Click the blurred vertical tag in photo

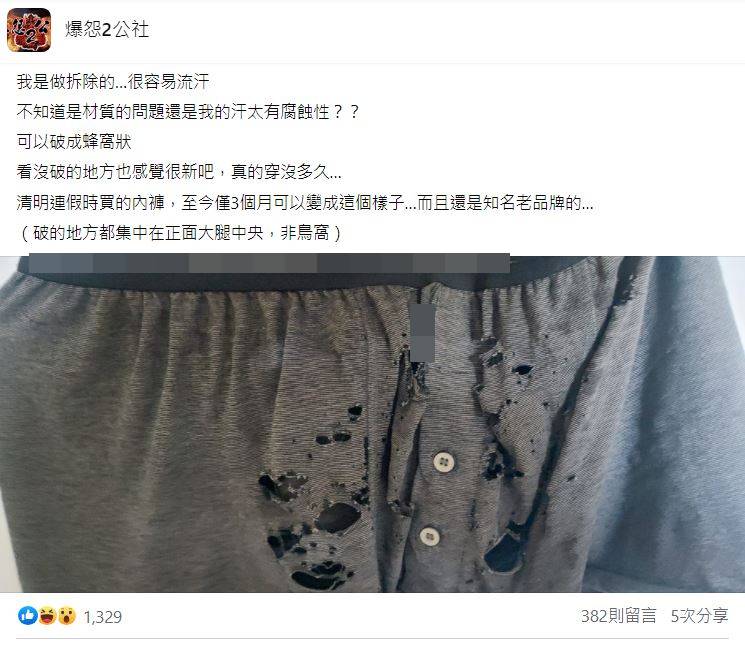(422, 332)
